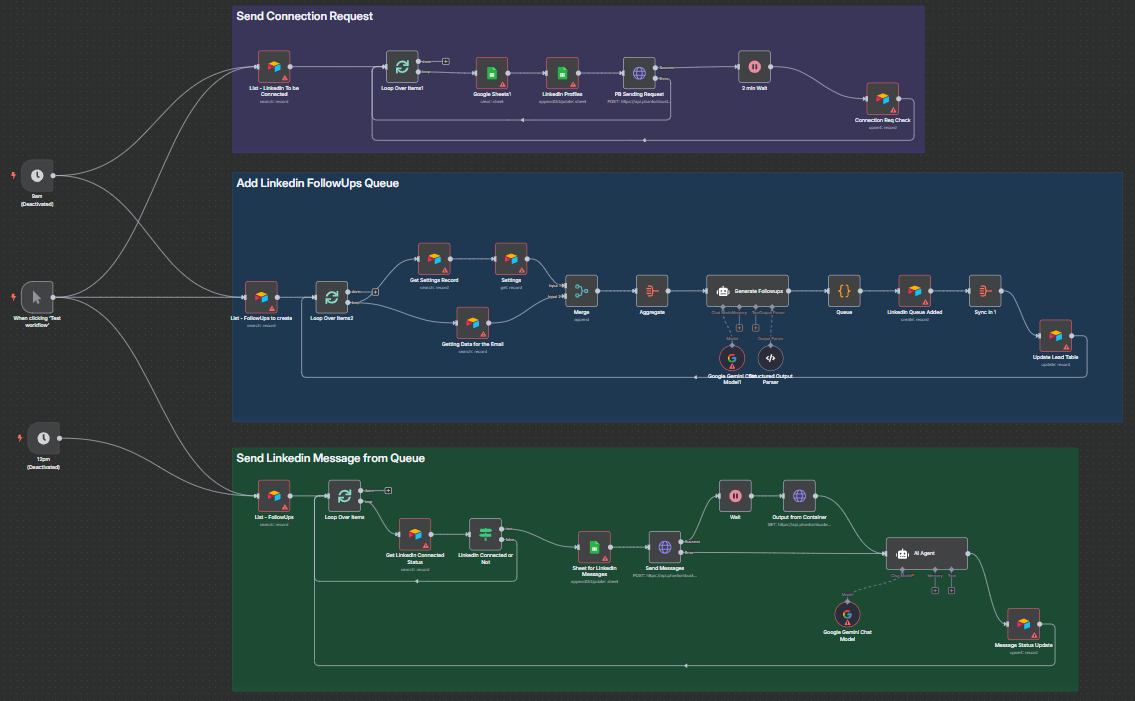Open the 'List - FollowUps' Airtable node
The image size is (1135, 701).
tap(274, 496)
